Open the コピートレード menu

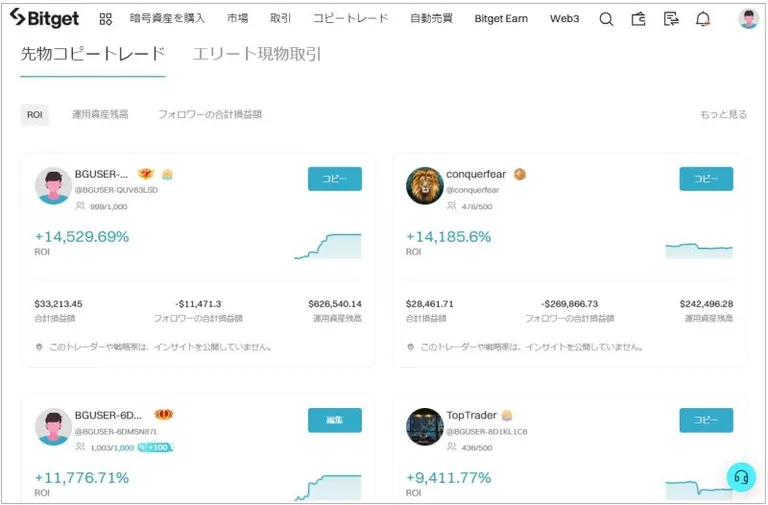tap(351, 18)
